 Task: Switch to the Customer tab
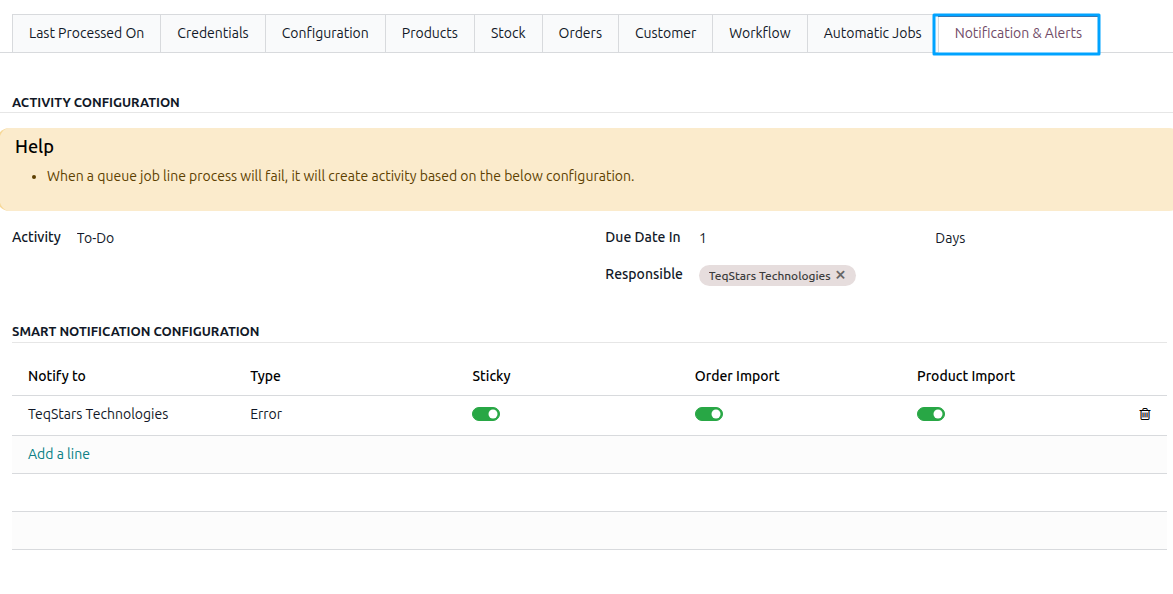click(665, 33)
